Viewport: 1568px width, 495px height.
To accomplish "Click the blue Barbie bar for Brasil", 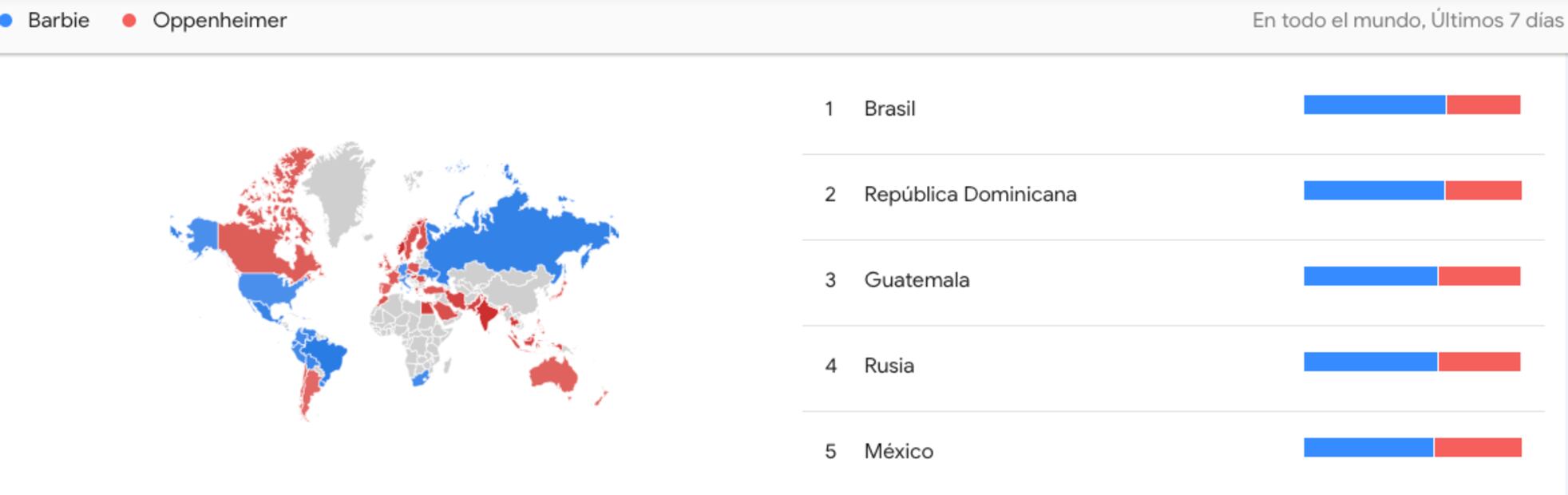I will [1374, 105].
